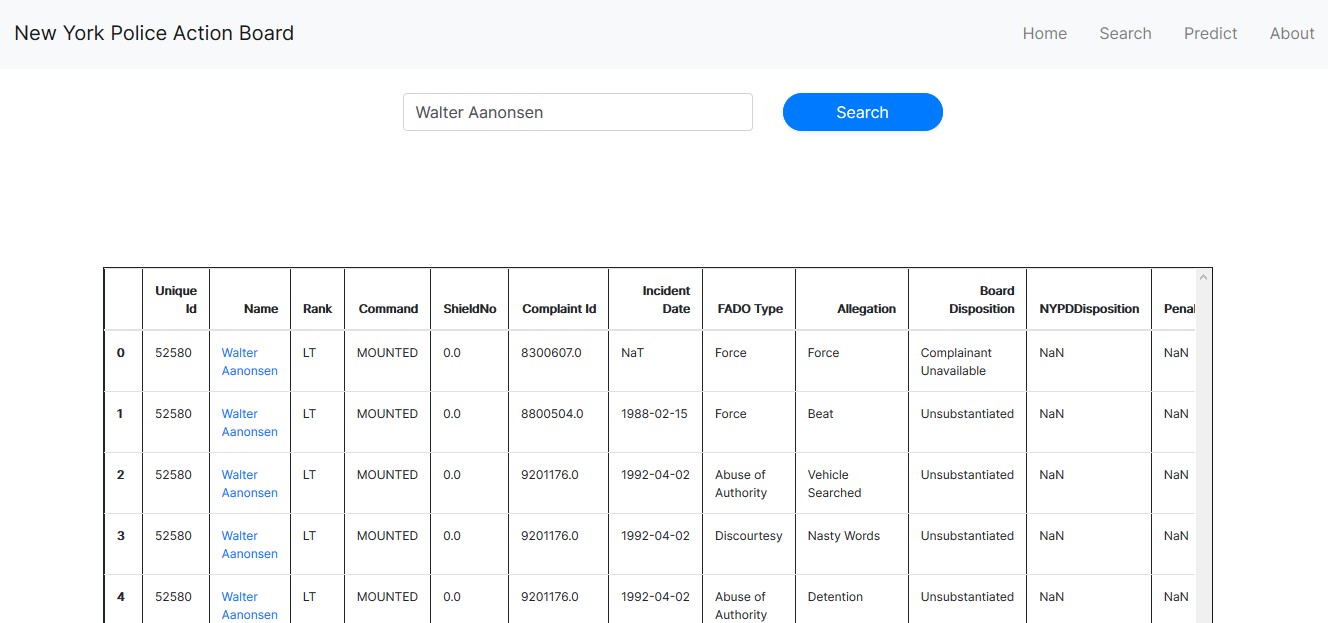Click the table's vertical scrollbar up arrow
This screenshot has width=1328, height=623.
coord(1203,277)
